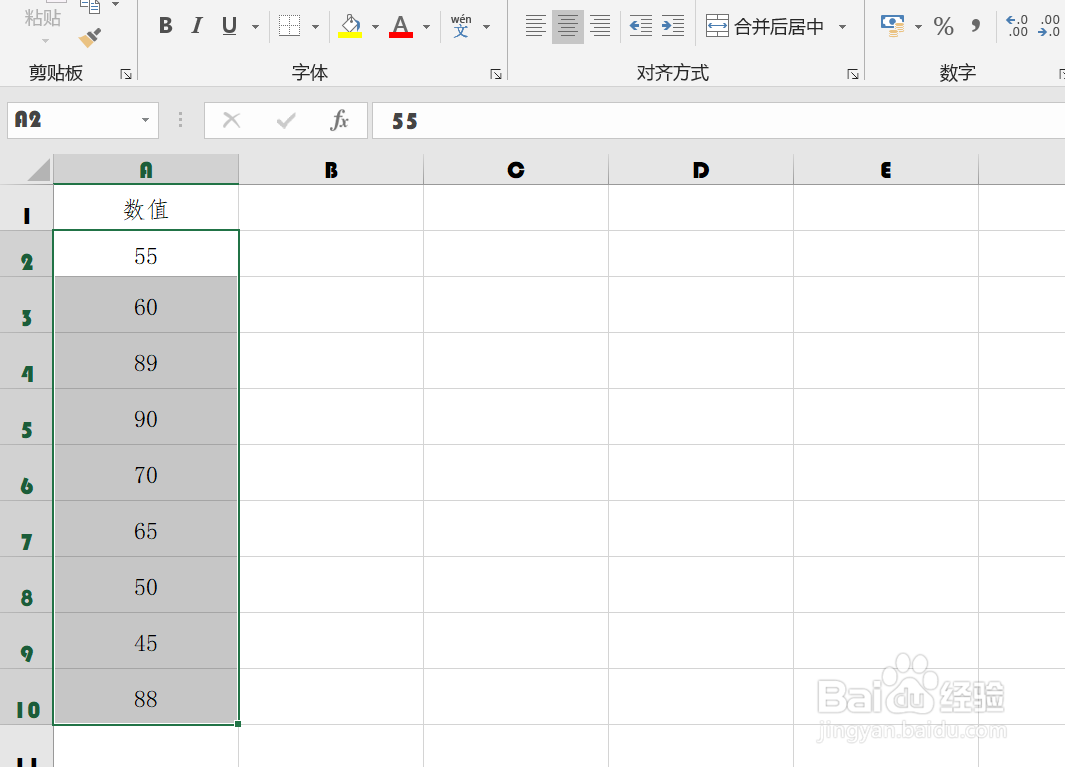
Task: Open fill color dropdown arrow
Action: pos(375,27)
